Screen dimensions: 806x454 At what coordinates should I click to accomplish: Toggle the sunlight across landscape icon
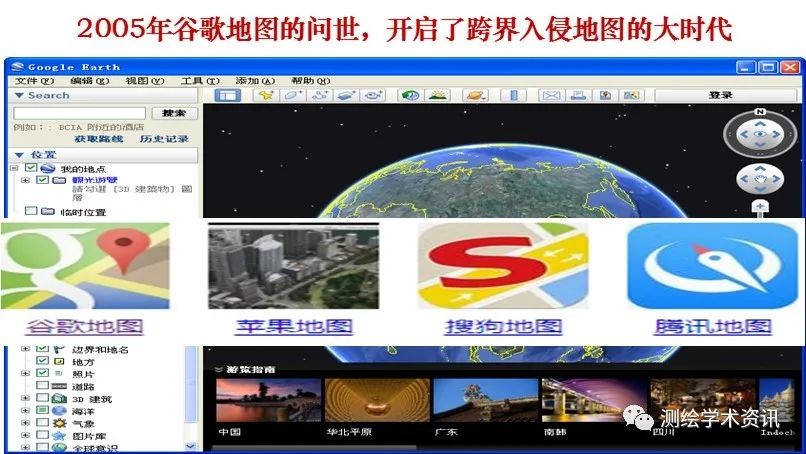click(437, 96)
